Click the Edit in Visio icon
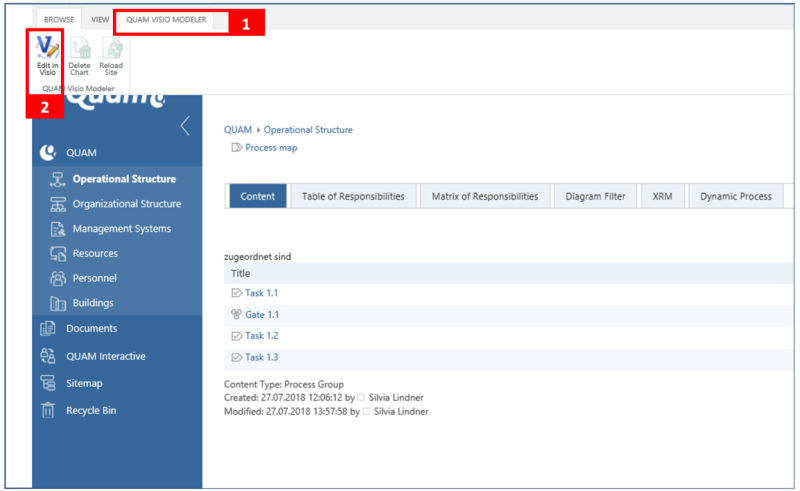Image resolution: width=800 pixels, height=491 pixels. point(46,47)
